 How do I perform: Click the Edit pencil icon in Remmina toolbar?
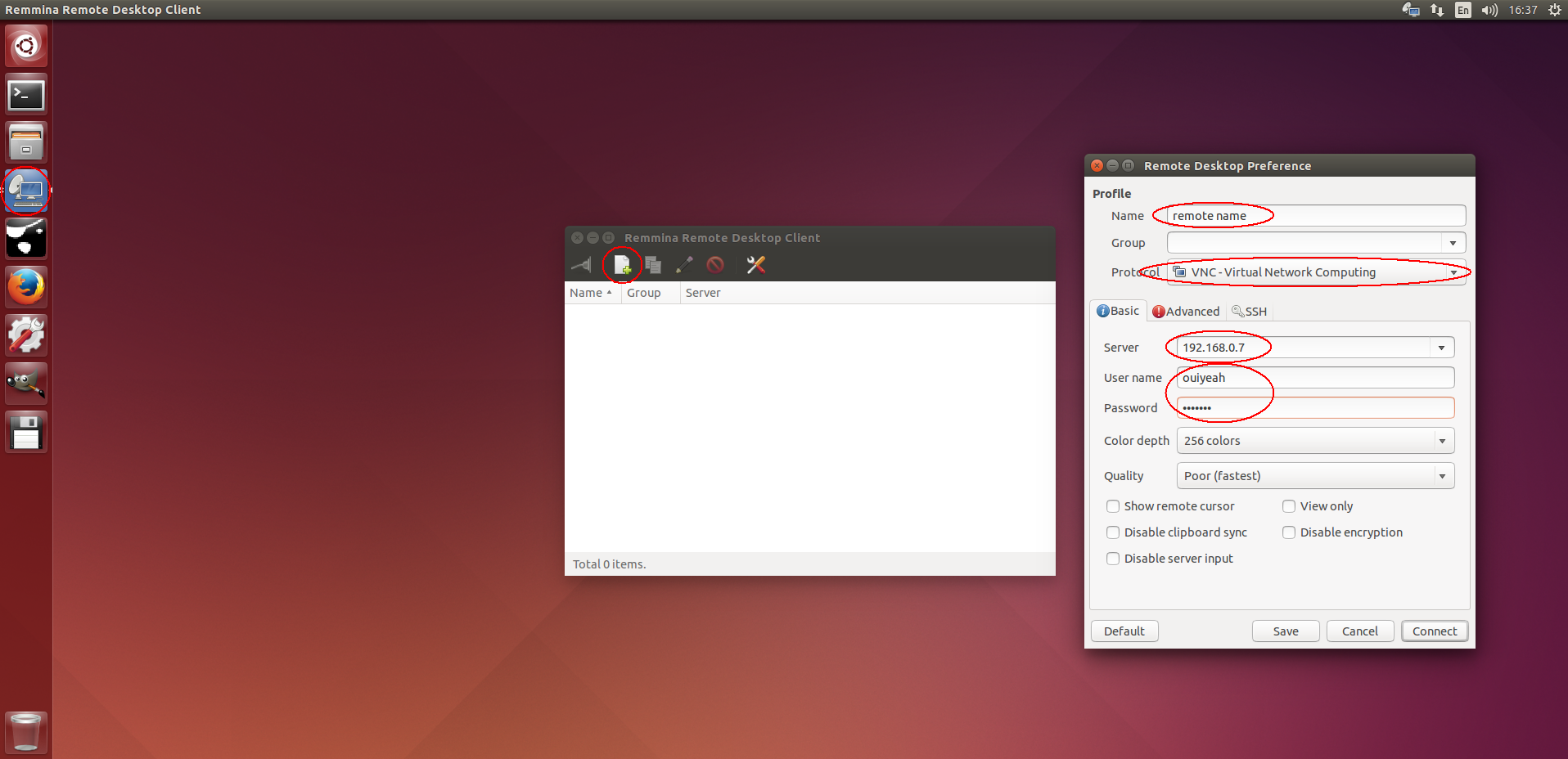tap(684, 264)
